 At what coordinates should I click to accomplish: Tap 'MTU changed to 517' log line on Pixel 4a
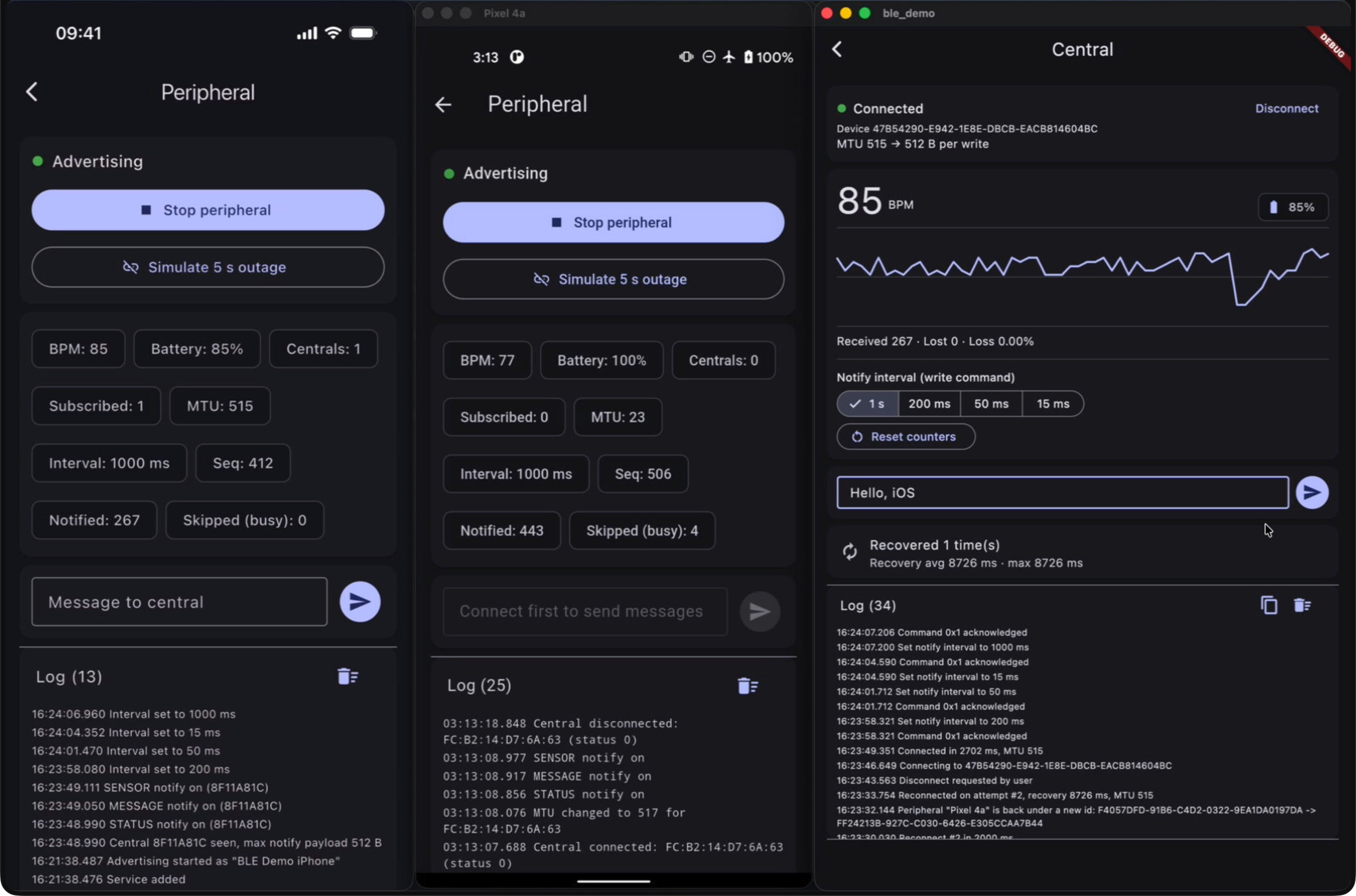(x=564, y=821)
